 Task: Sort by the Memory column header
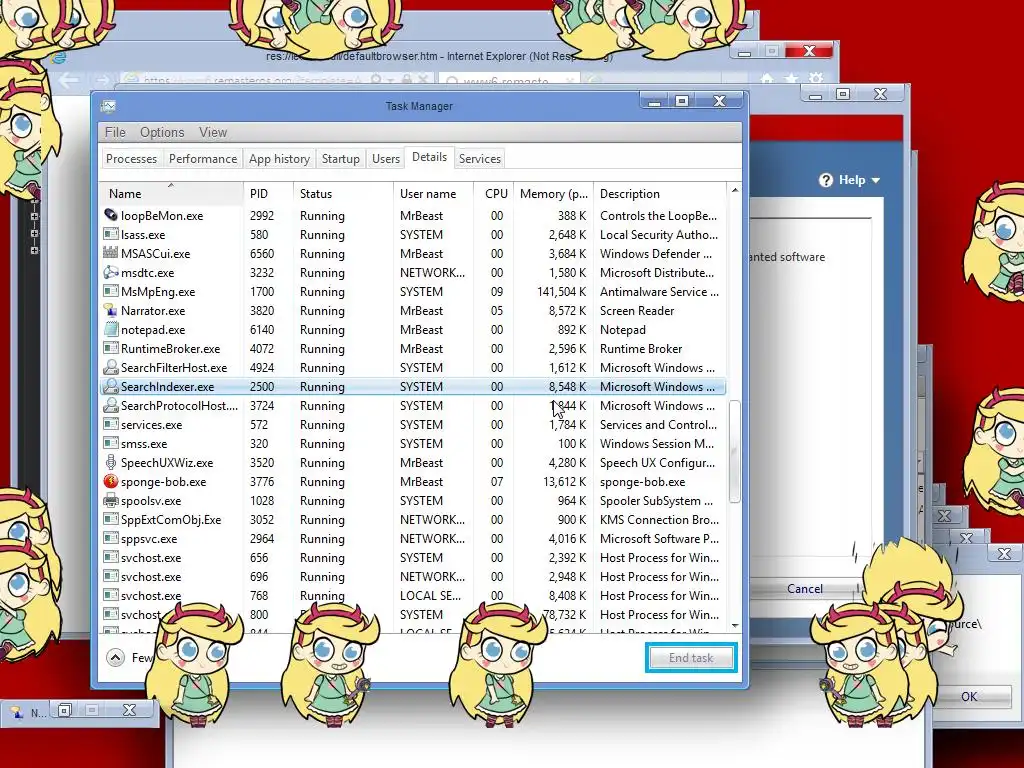pos(553,193)
